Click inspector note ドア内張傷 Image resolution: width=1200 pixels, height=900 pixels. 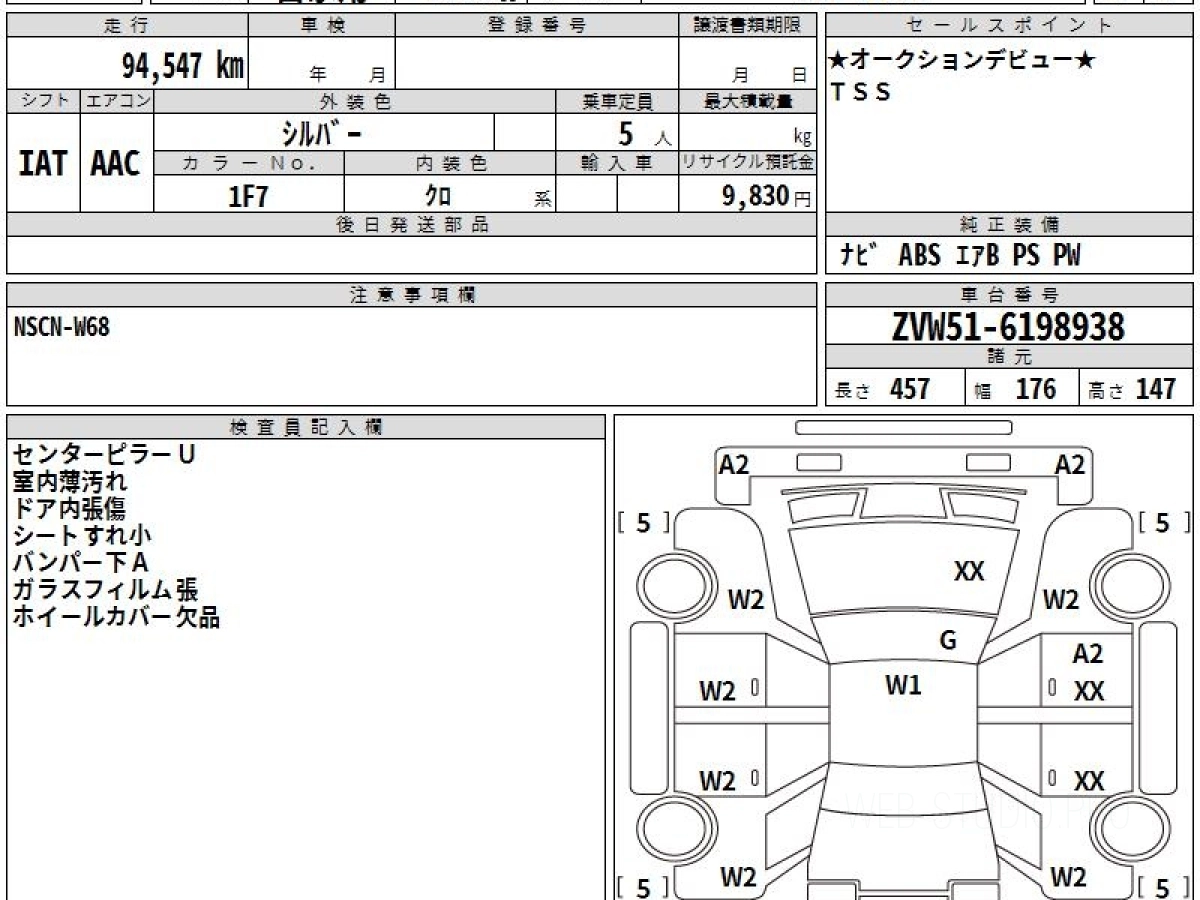coord(70,508)
